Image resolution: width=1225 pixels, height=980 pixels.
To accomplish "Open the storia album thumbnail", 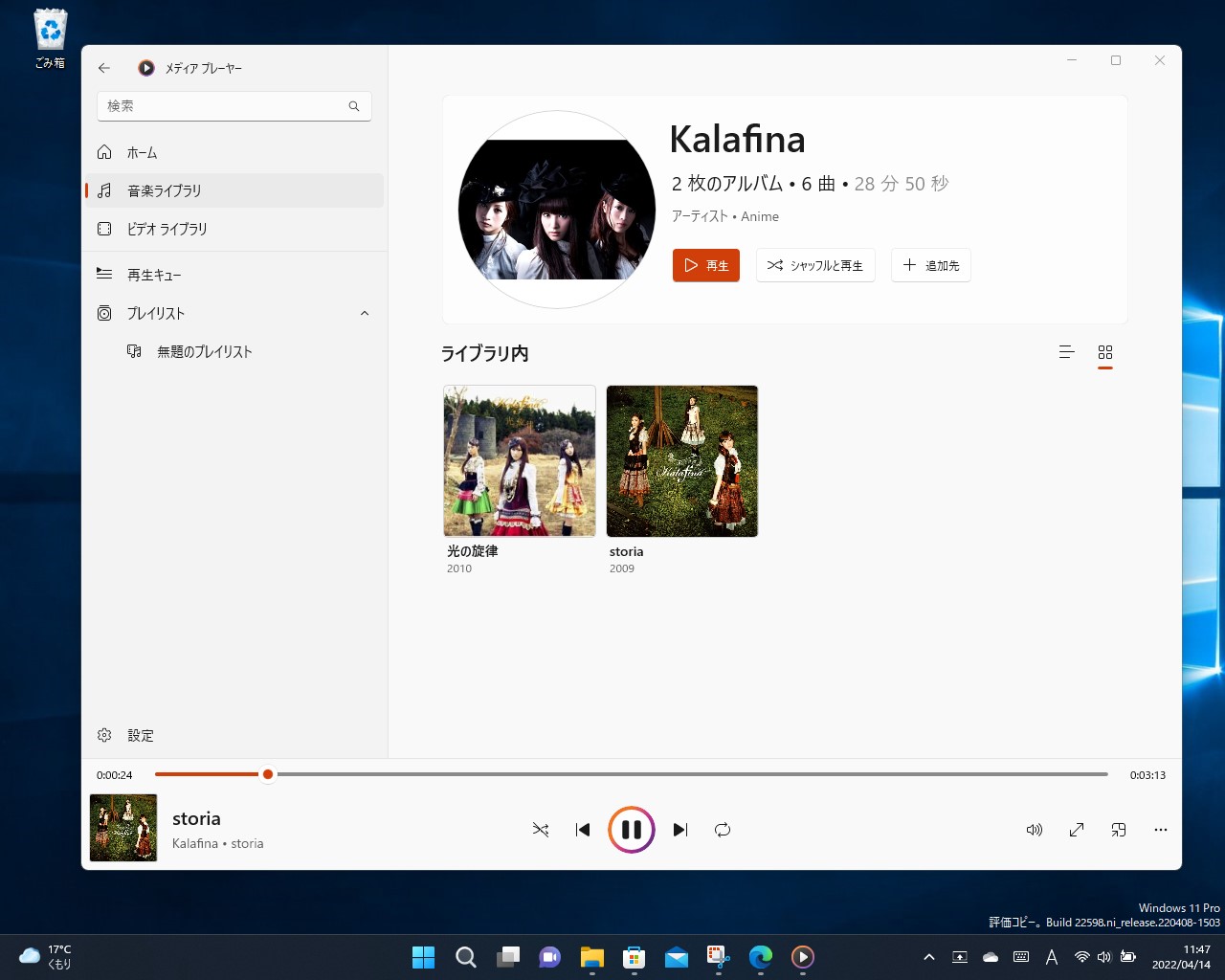I will (681, 460).
